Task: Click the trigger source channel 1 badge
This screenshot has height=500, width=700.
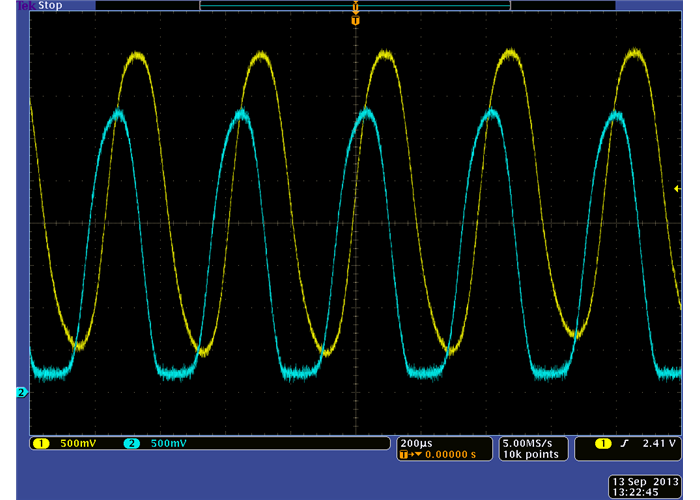Action: point(604,443)
